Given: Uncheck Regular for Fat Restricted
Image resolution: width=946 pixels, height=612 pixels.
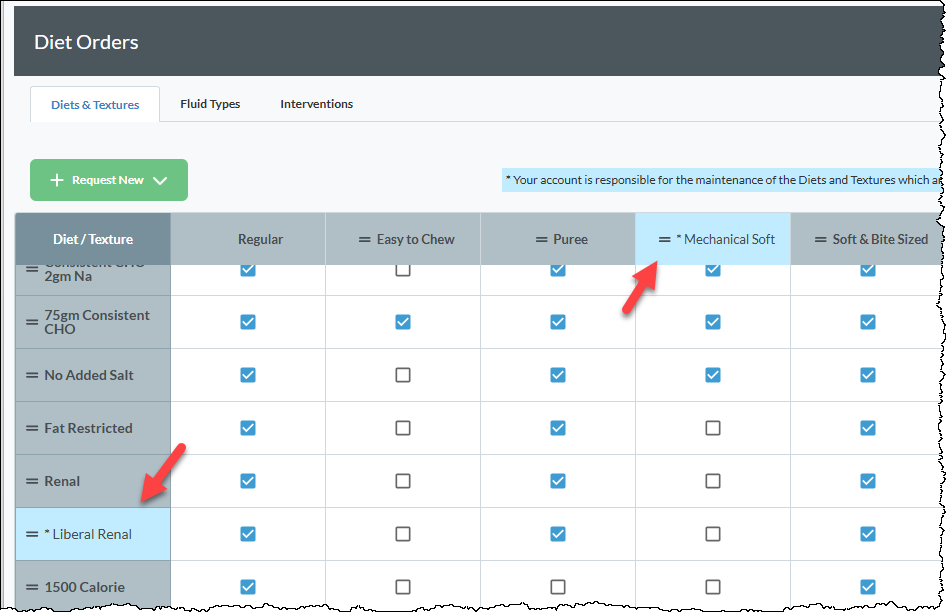Looking at the screenshot, I should 248,429.
